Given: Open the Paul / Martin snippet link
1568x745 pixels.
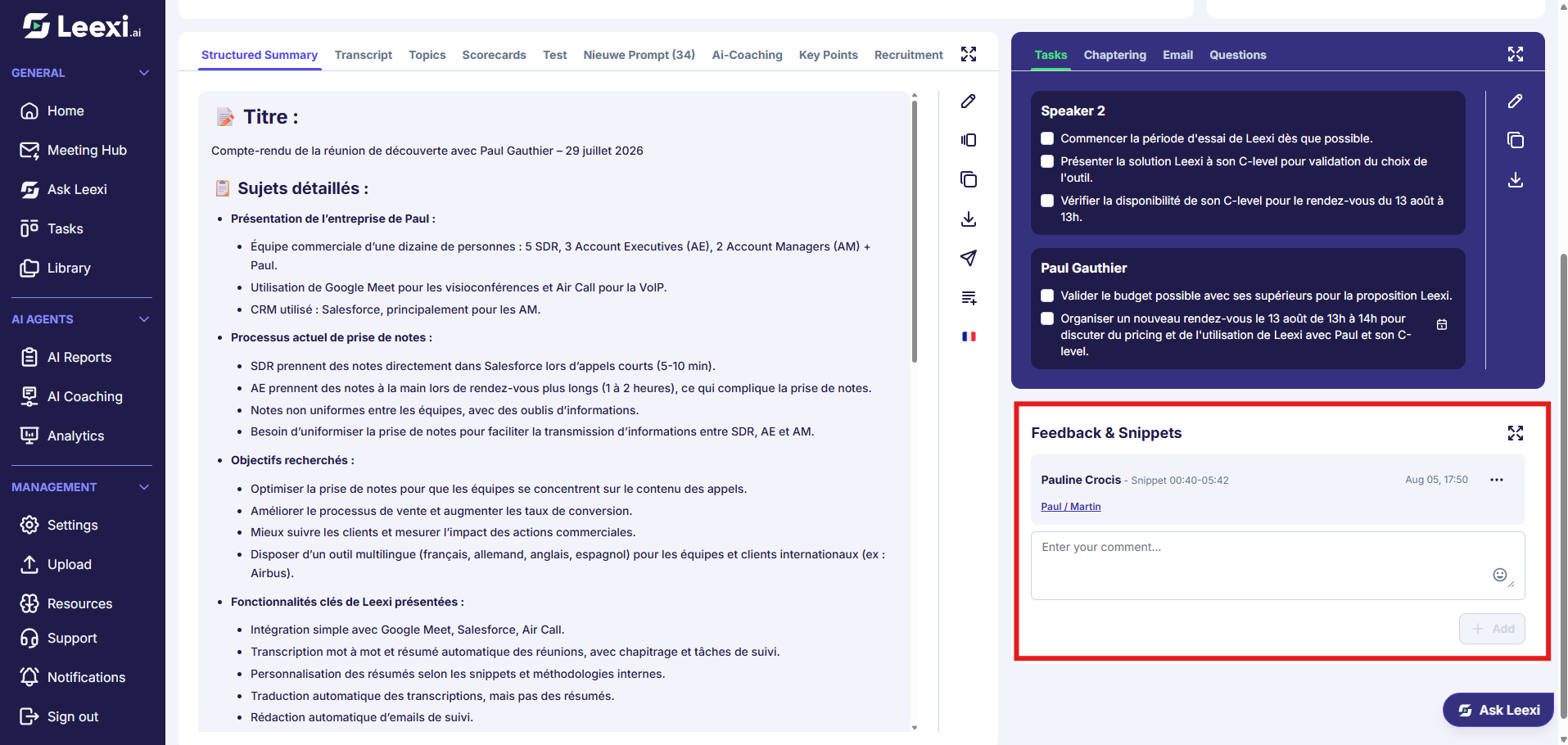Looking at the screenshot, I should 1070,507.
